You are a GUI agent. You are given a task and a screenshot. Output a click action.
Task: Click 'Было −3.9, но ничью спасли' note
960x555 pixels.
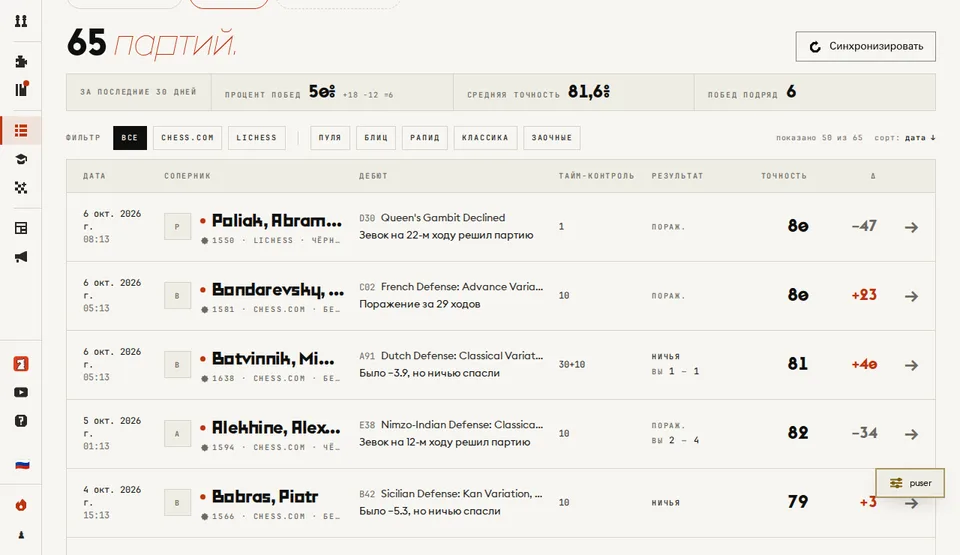point(429,373)
